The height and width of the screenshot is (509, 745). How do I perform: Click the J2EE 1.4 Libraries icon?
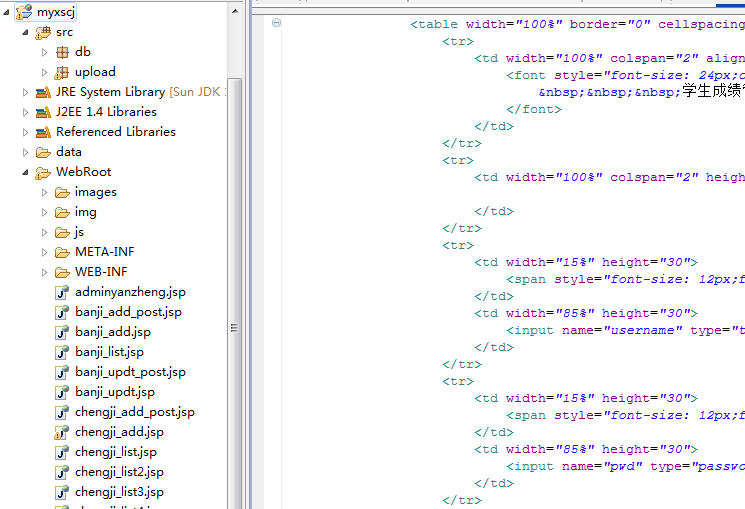(x=43, y=112)
